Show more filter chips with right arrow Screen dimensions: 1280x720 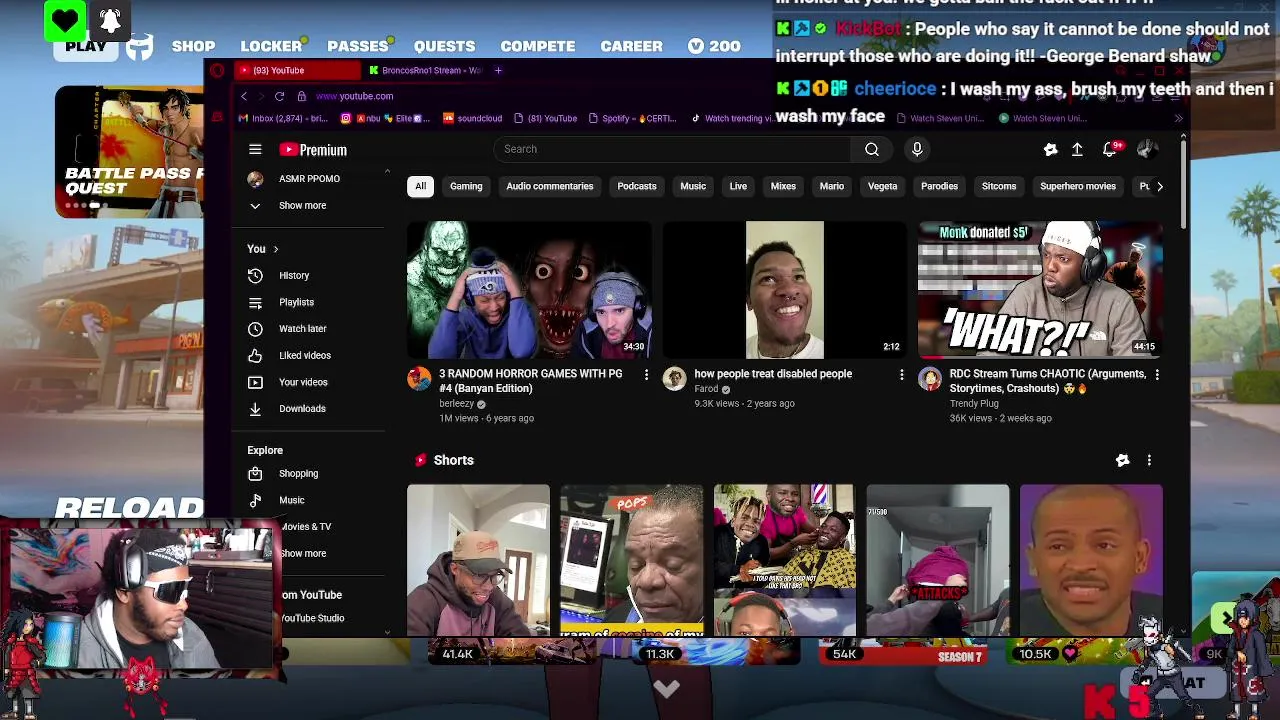pyautogui.click(x=1159, y=186)
